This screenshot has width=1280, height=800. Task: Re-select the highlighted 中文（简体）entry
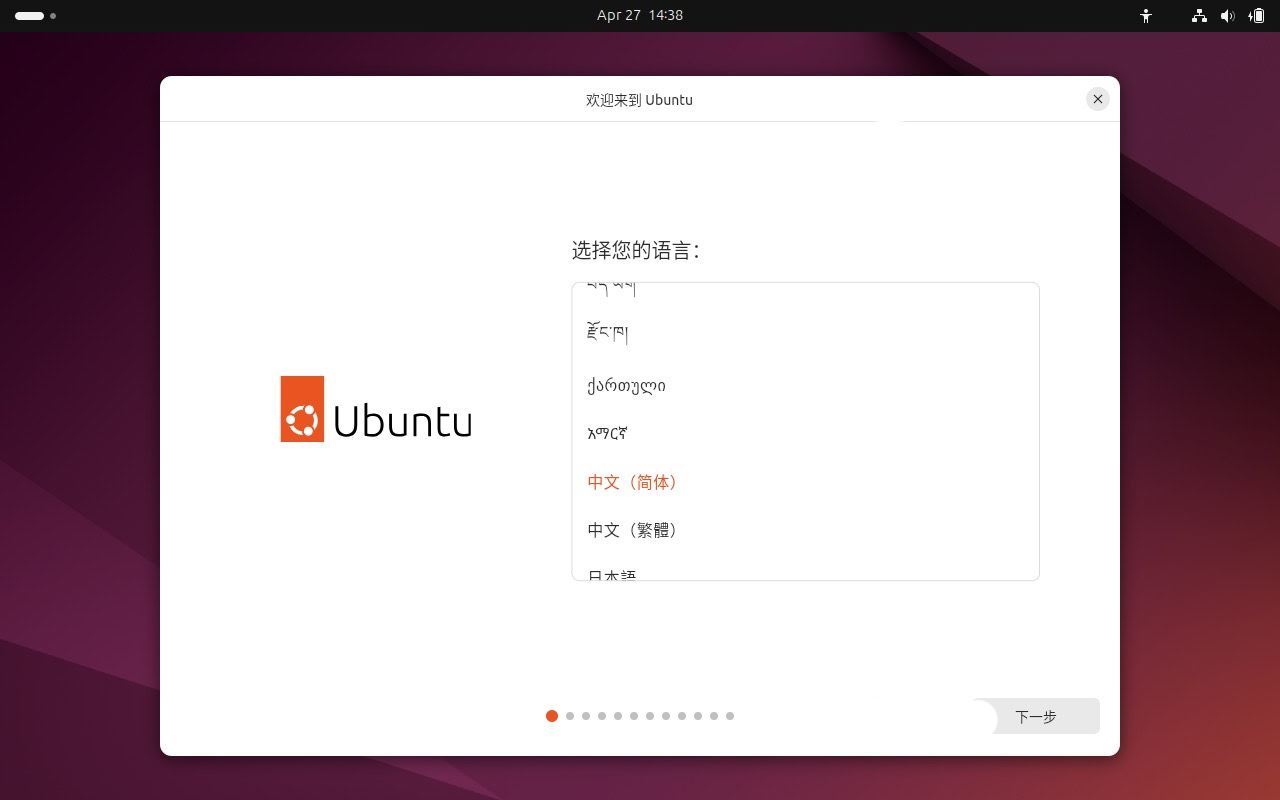coord(632,482)
